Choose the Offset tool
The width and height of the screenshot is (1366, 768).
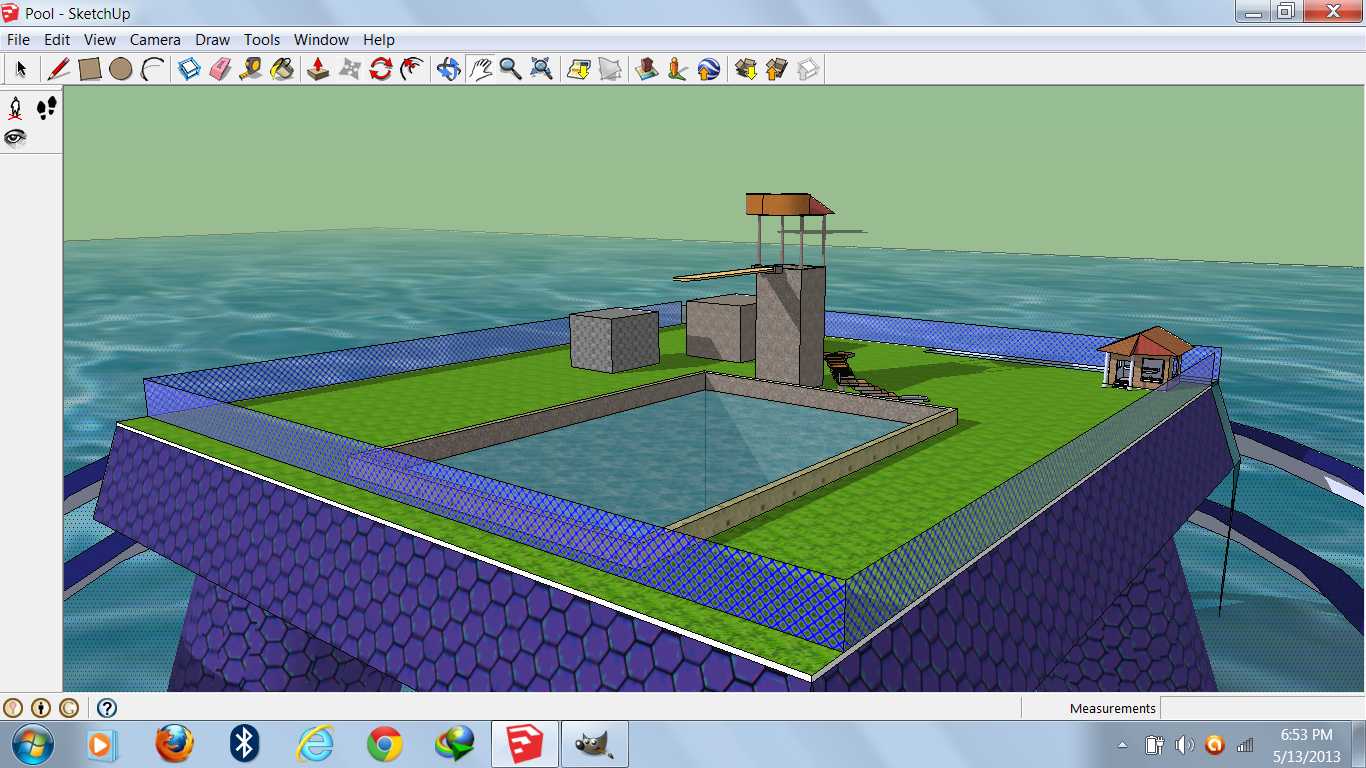tap(411, 69)
